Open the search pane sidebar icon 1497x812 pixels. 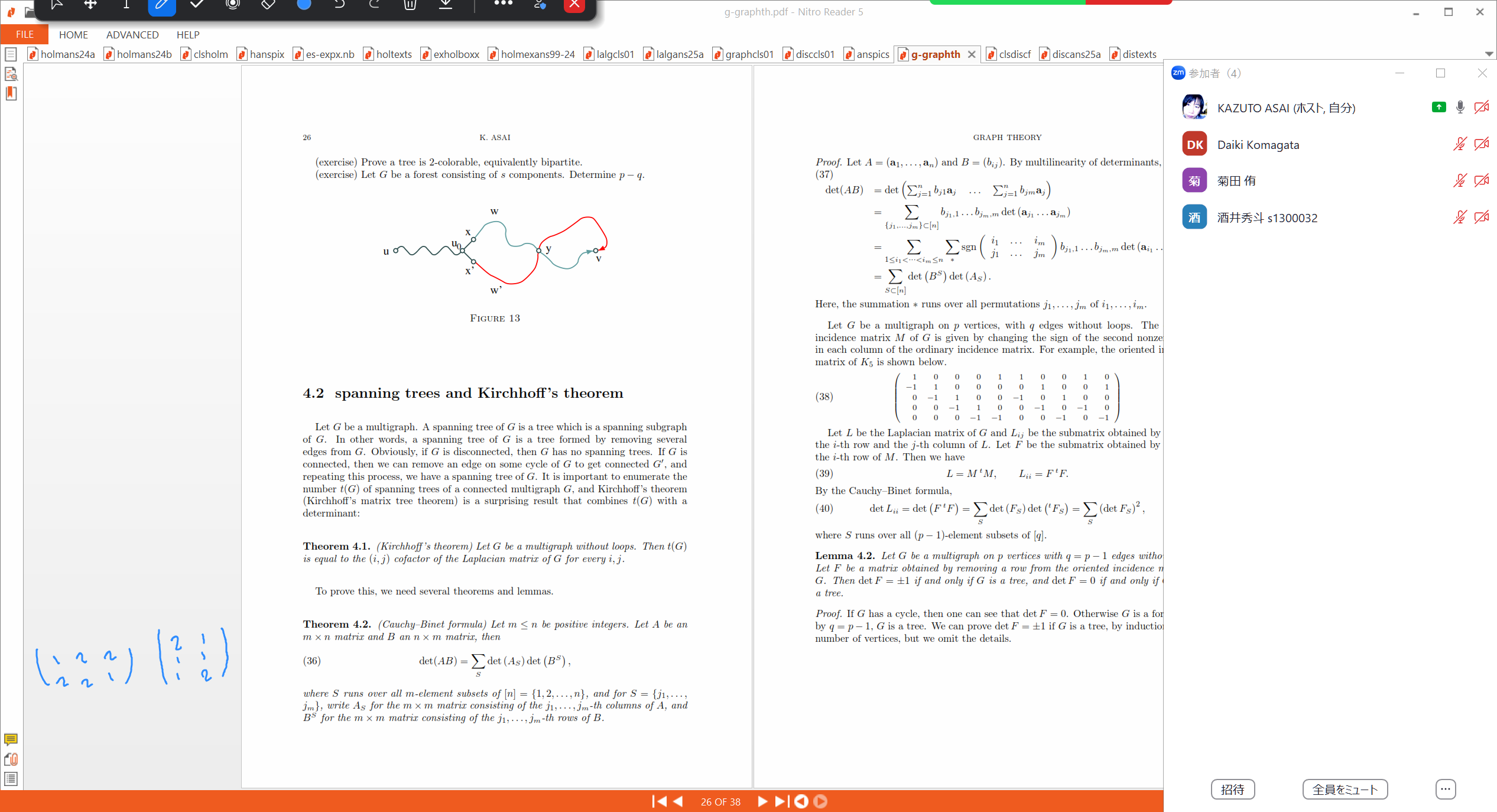coord(11,74)
